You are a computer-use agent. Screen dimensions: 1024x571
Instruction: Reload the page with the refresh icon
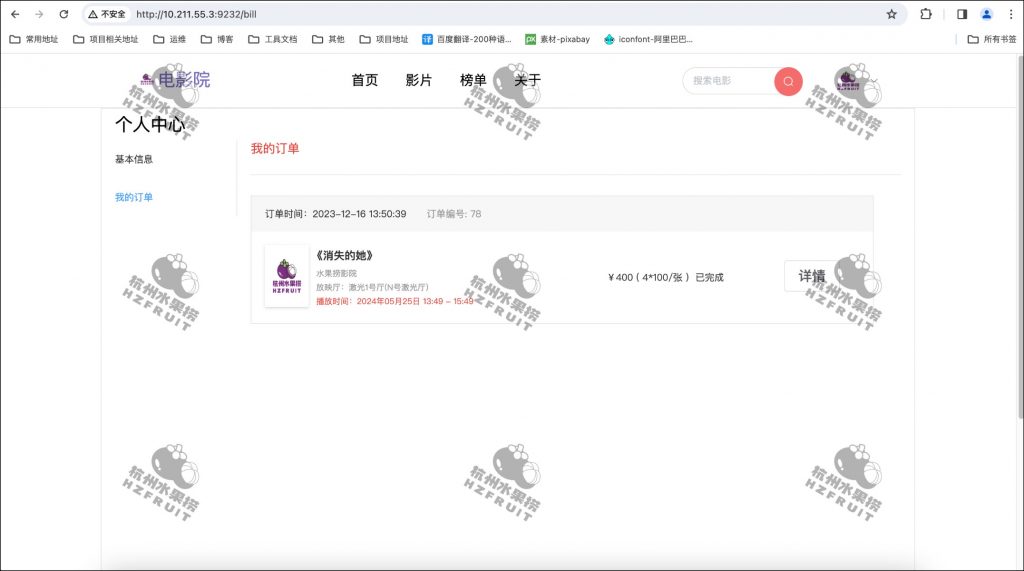click(63, 14)
